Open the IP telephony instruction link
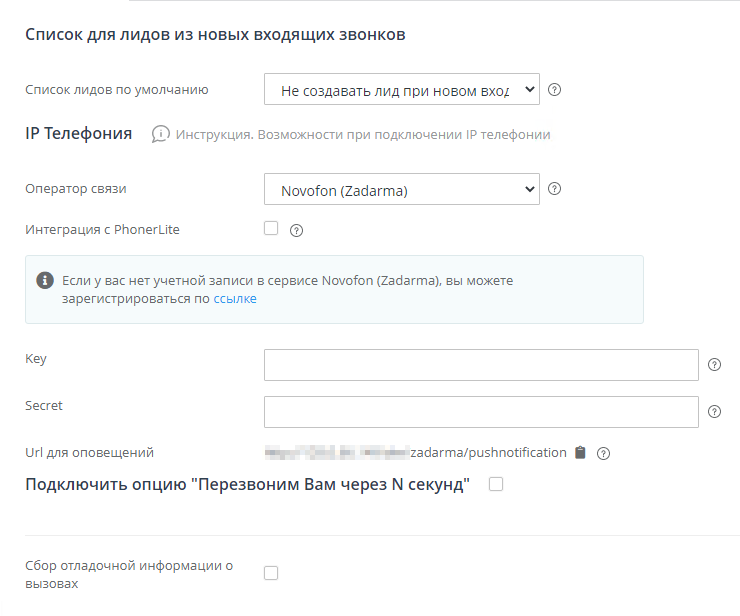 pos(363,135)
